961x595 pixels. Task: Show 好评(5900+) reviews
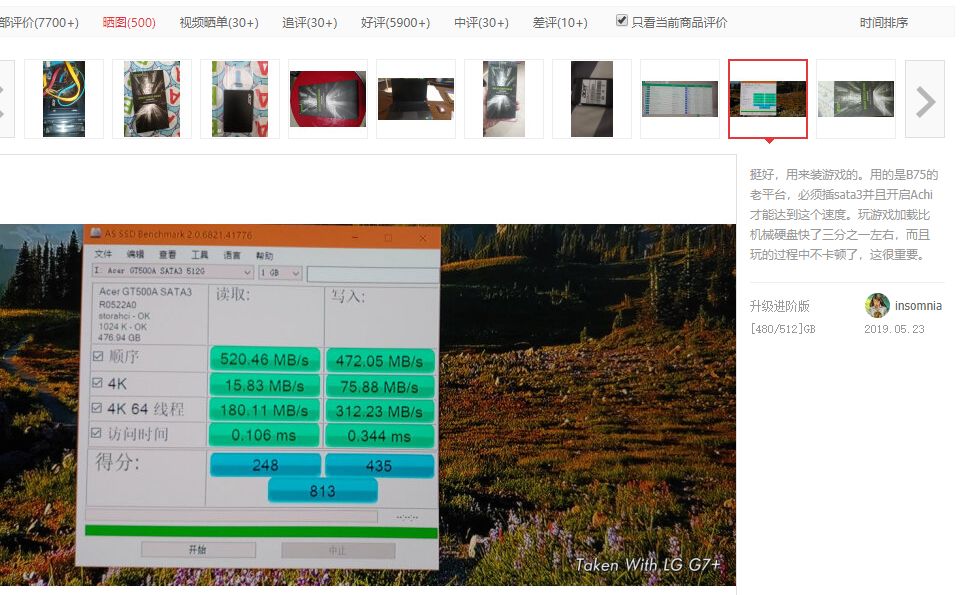point(395,23)
